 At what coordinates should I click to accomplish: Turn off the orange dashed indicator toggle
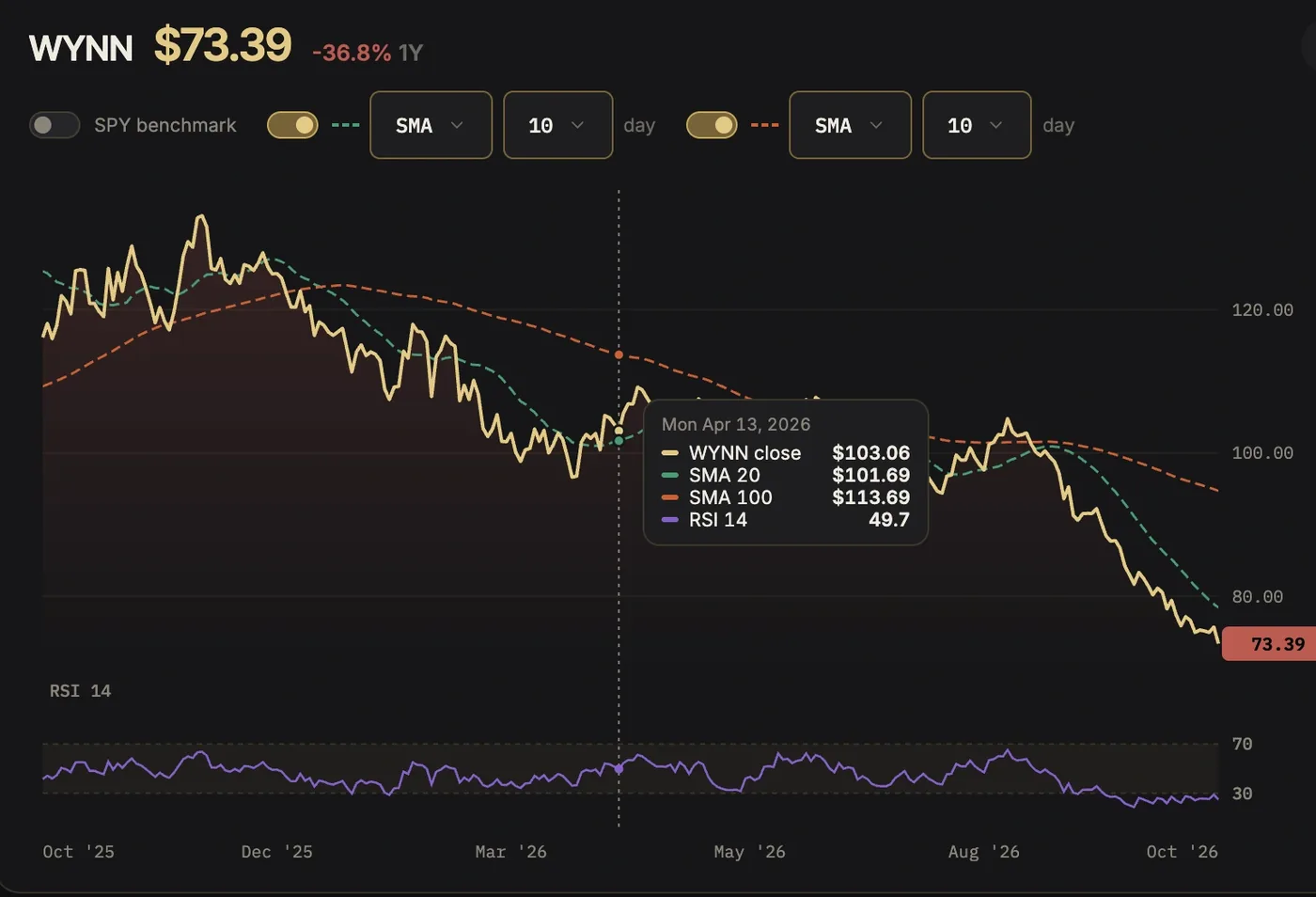(712, 125)
